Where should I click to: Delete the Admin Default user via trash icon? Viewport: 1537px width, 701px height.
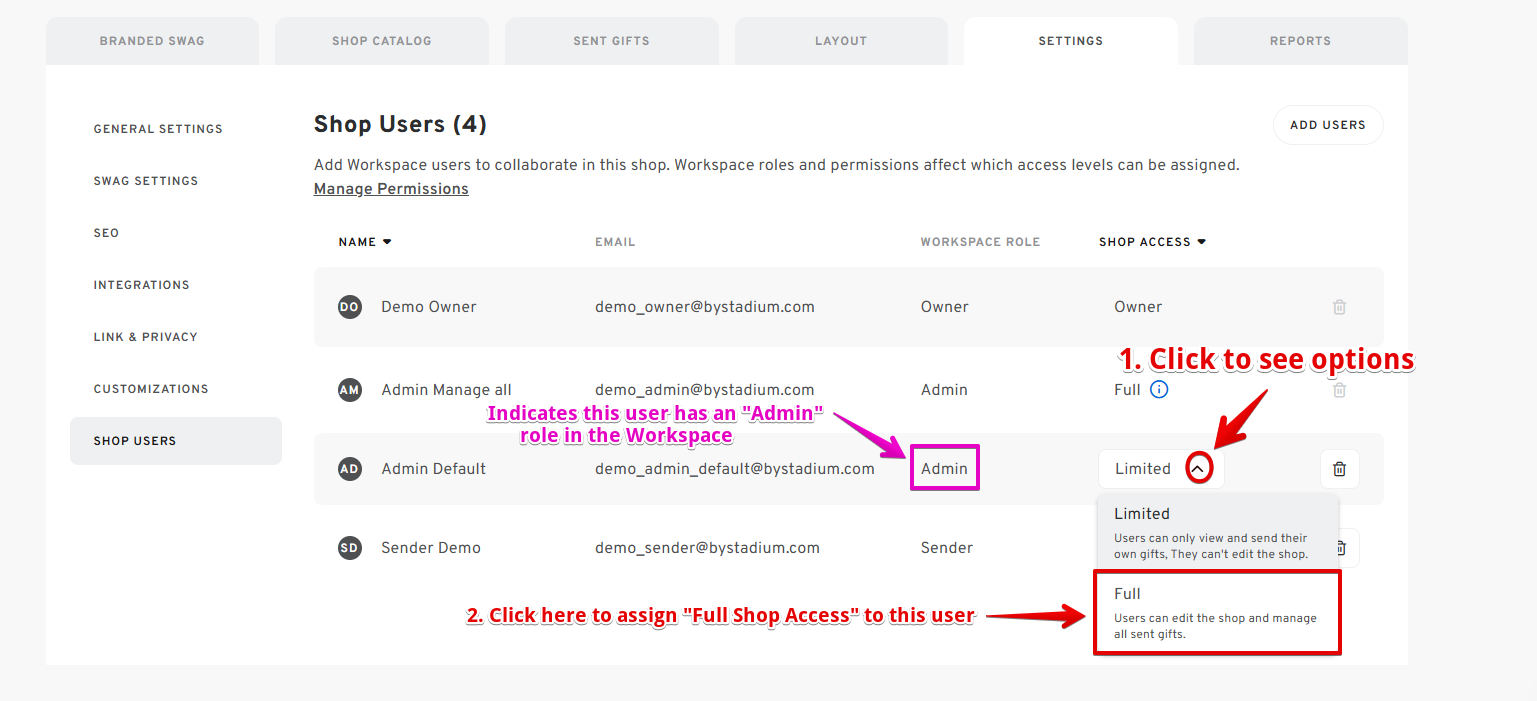(1339, 469)
